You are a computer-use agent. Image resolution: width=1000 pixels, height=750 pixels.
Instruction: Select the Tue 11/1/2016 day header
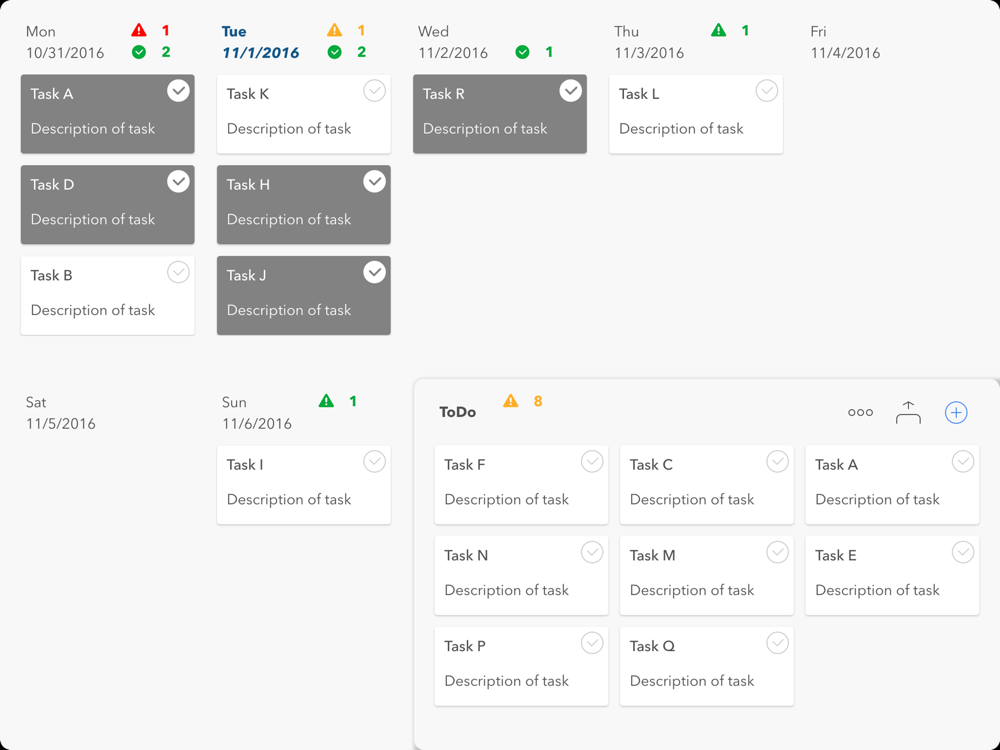(x=260, y=42)
